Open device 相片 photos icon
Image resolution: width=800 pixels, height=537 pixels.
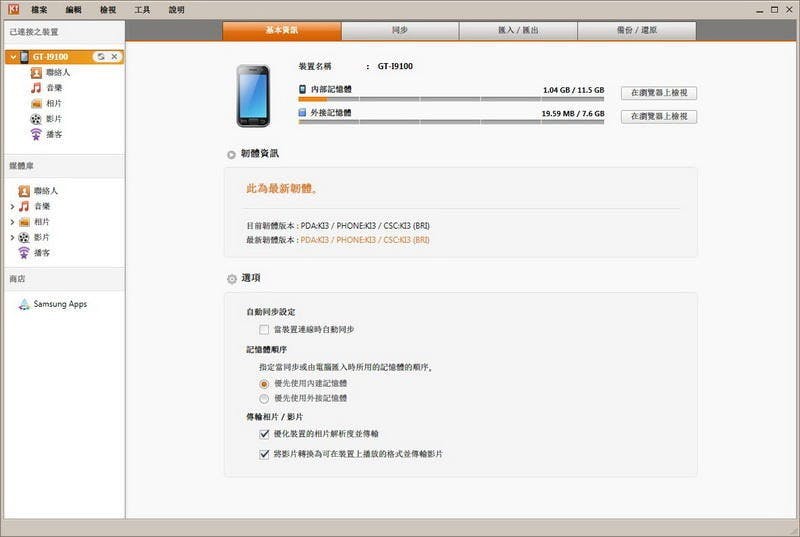[36, 104]
